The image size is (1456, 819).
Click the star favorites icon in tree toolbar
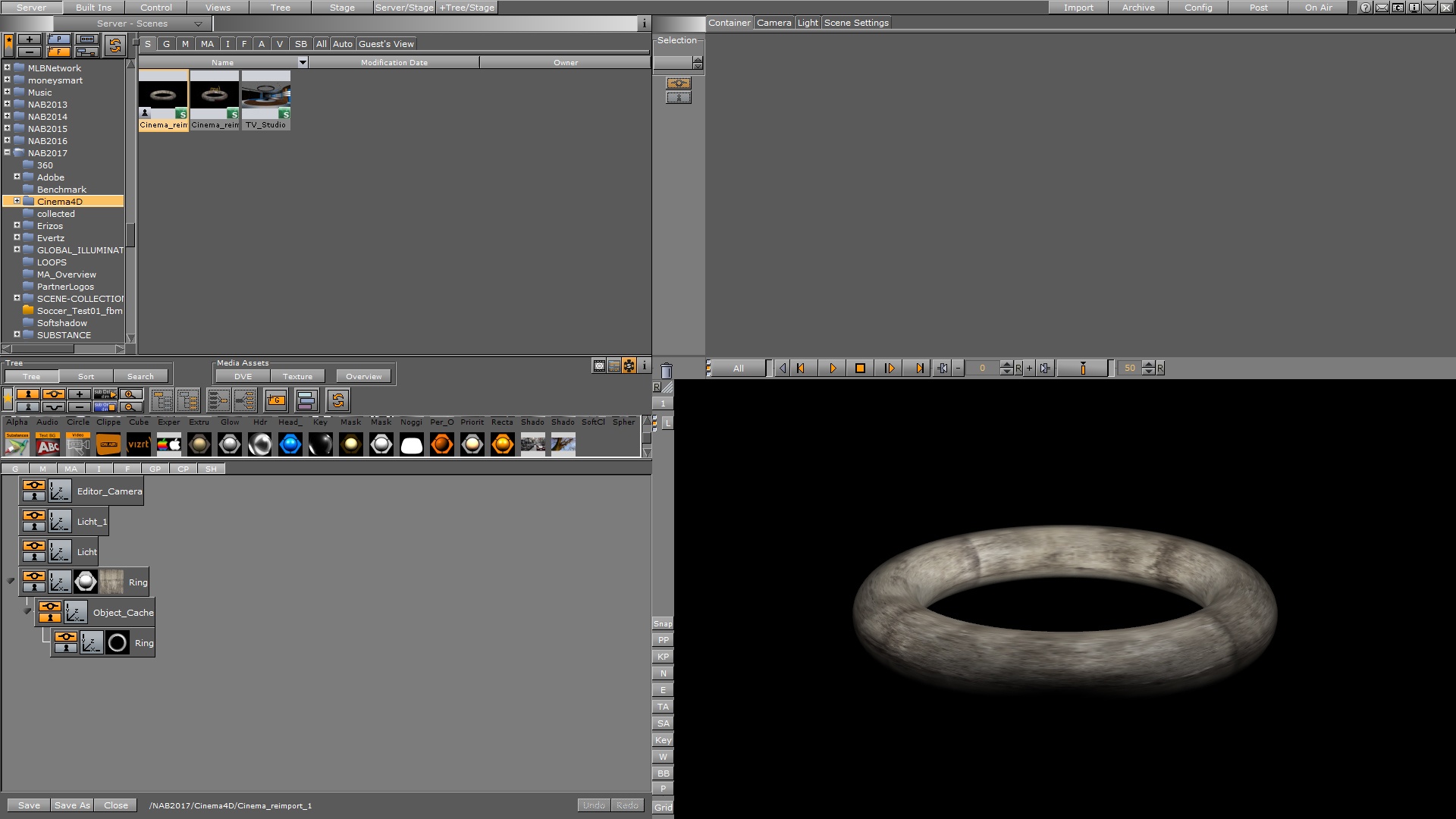coord(8,400)
